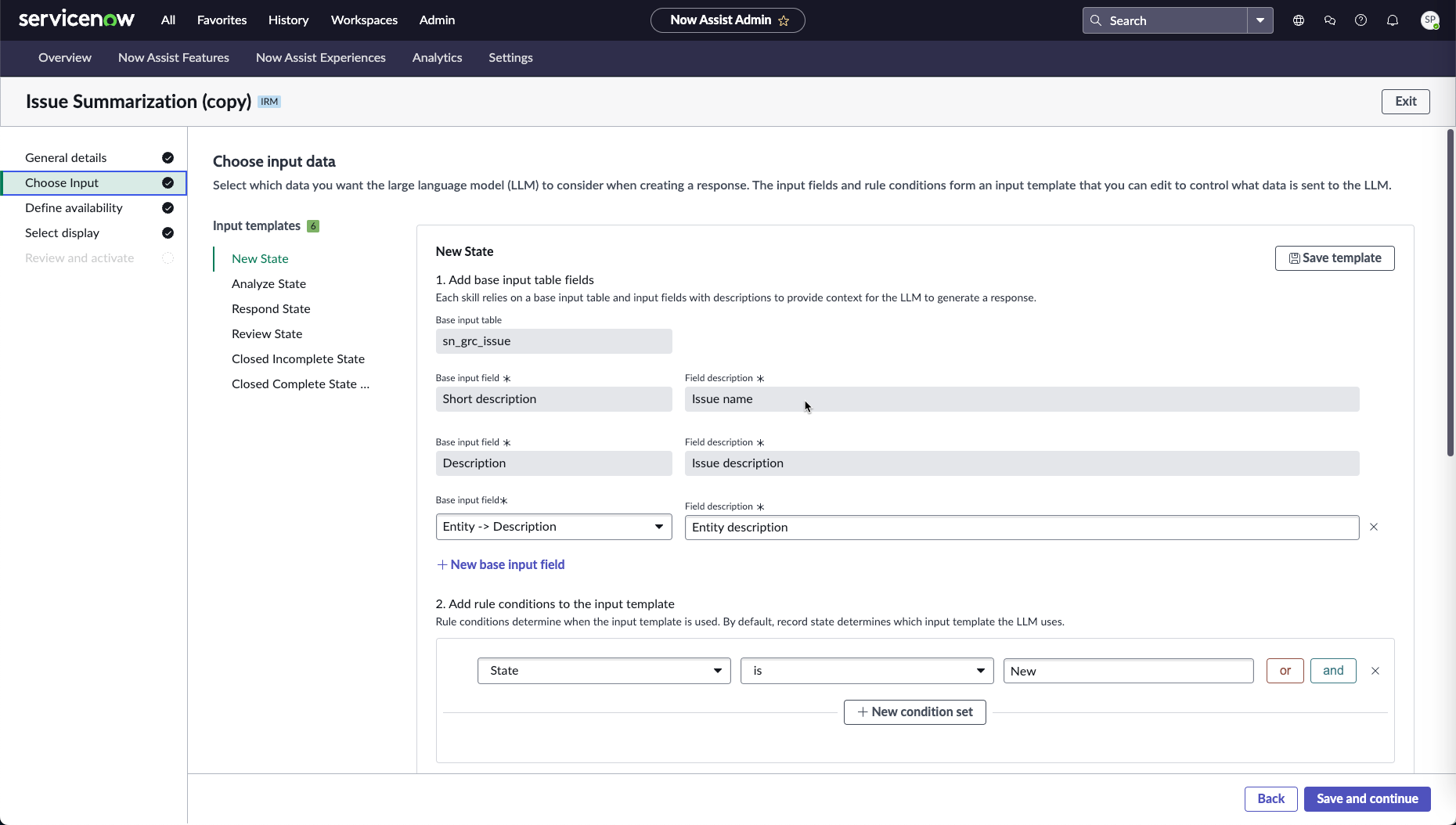Click the Short description base input field
The image size is (1456, 825).
pos(553,399)
